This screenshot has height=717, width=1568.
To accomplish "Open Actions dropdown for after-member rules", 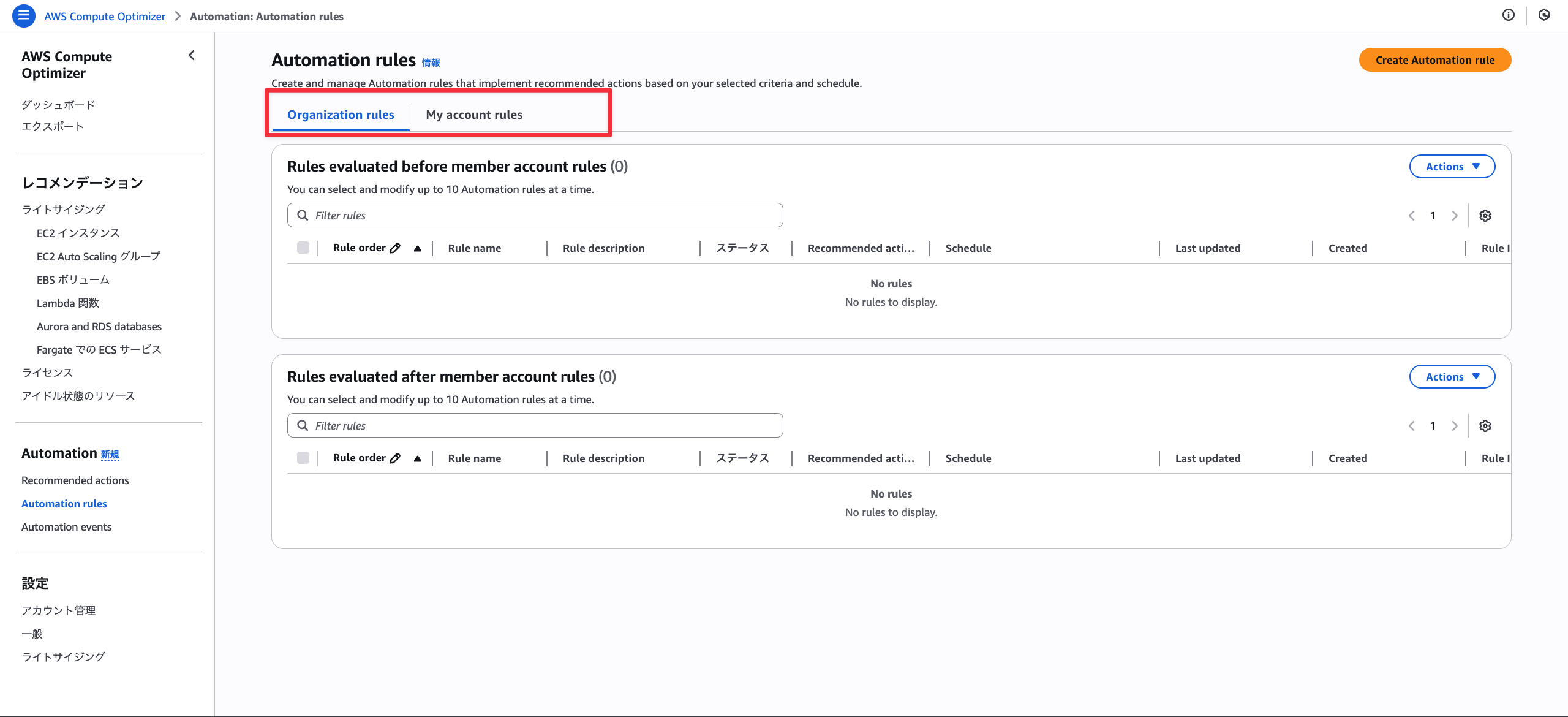I will (1452, 377).
